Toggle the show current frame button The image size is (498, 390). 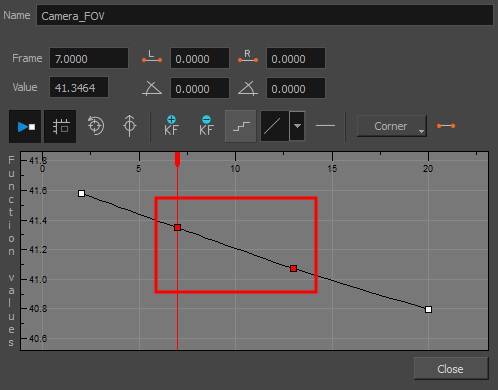pyautogui.click(x=25, y=127)
